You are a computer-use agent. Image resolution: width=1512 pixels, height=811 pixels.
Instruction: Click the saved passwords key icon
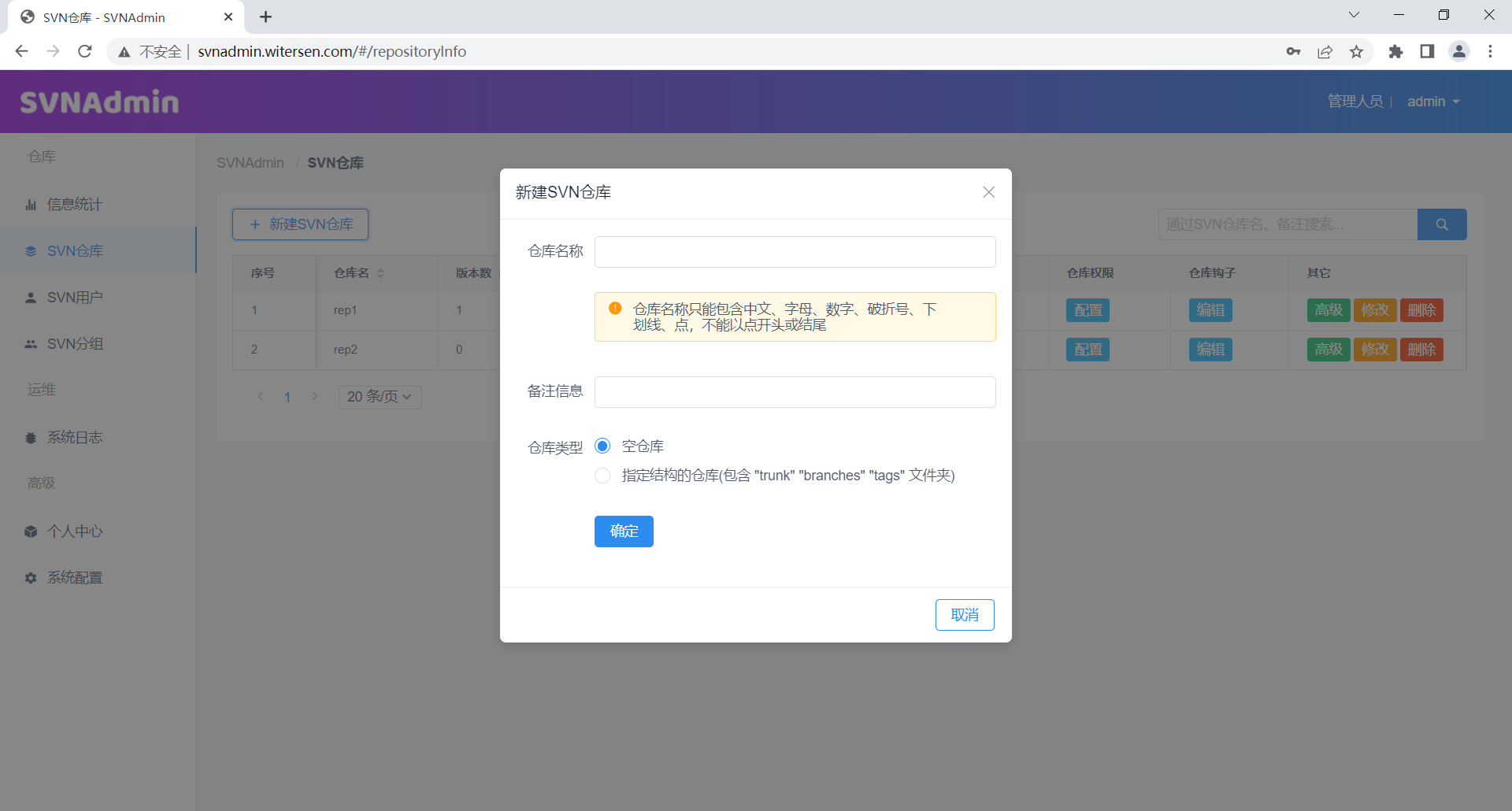point(1293,51)
